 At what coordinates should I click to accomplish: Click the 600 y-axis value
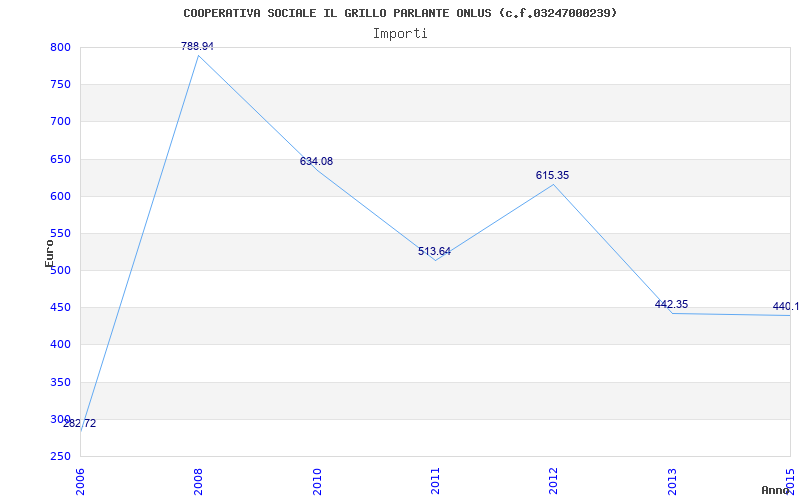60,196
